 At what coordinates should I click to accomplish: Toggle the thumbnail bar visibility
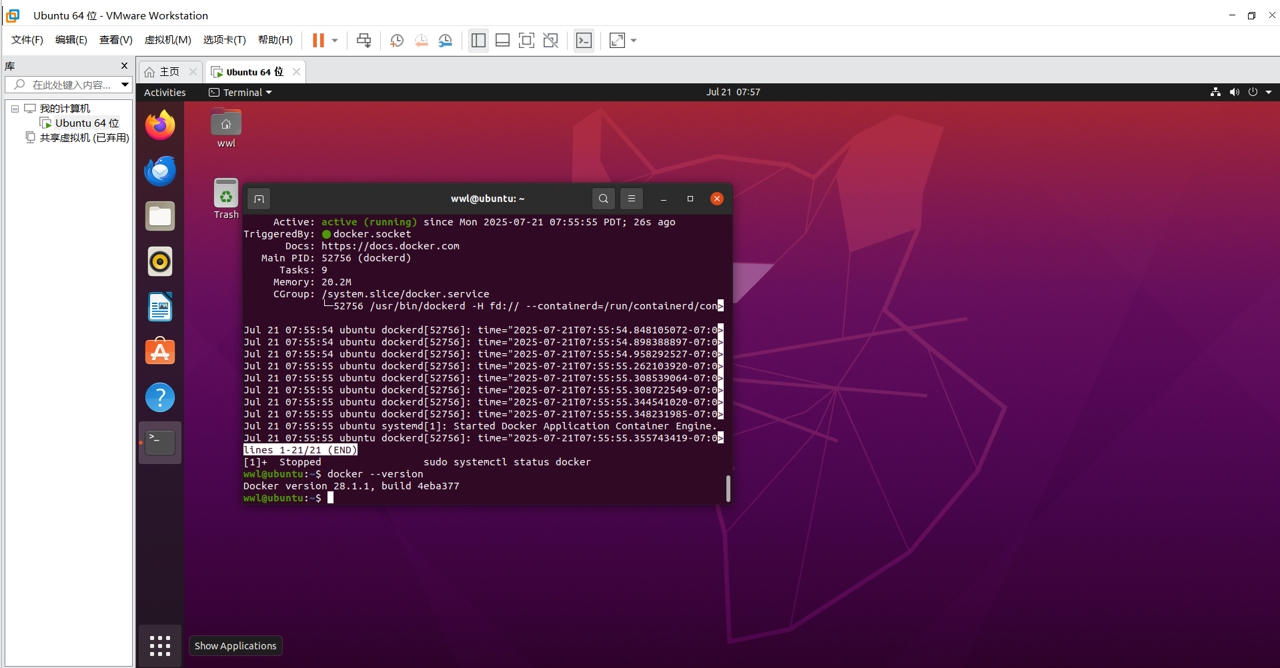point(502,40)
